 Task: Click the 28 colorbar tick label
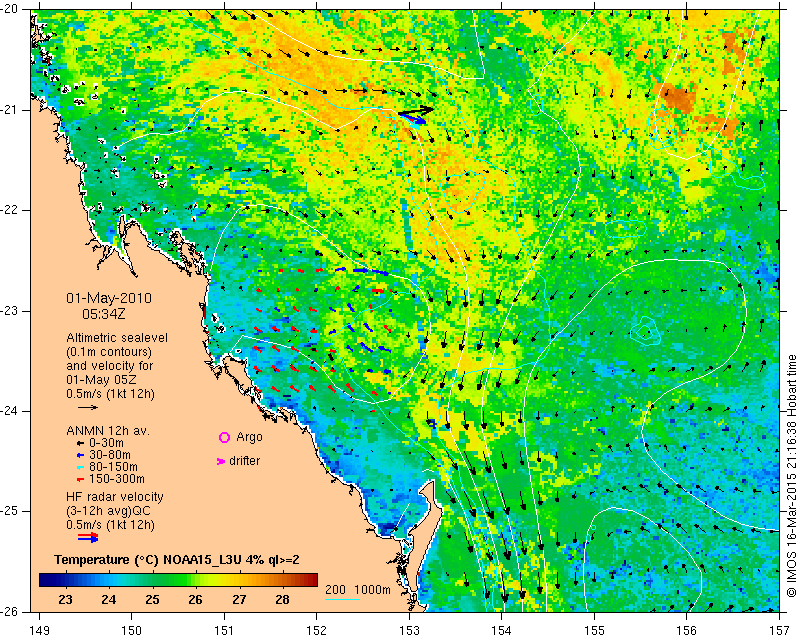(282, 600)
